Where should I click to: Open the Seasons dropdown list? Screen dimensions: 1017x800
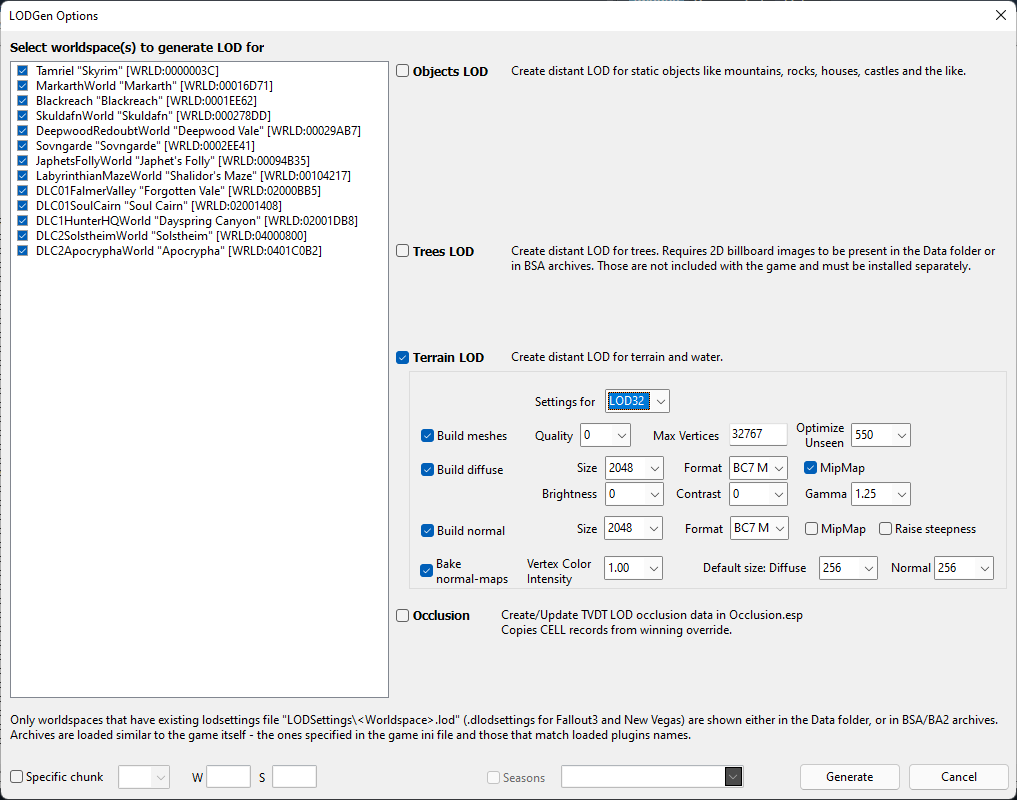tap(733, 777)
